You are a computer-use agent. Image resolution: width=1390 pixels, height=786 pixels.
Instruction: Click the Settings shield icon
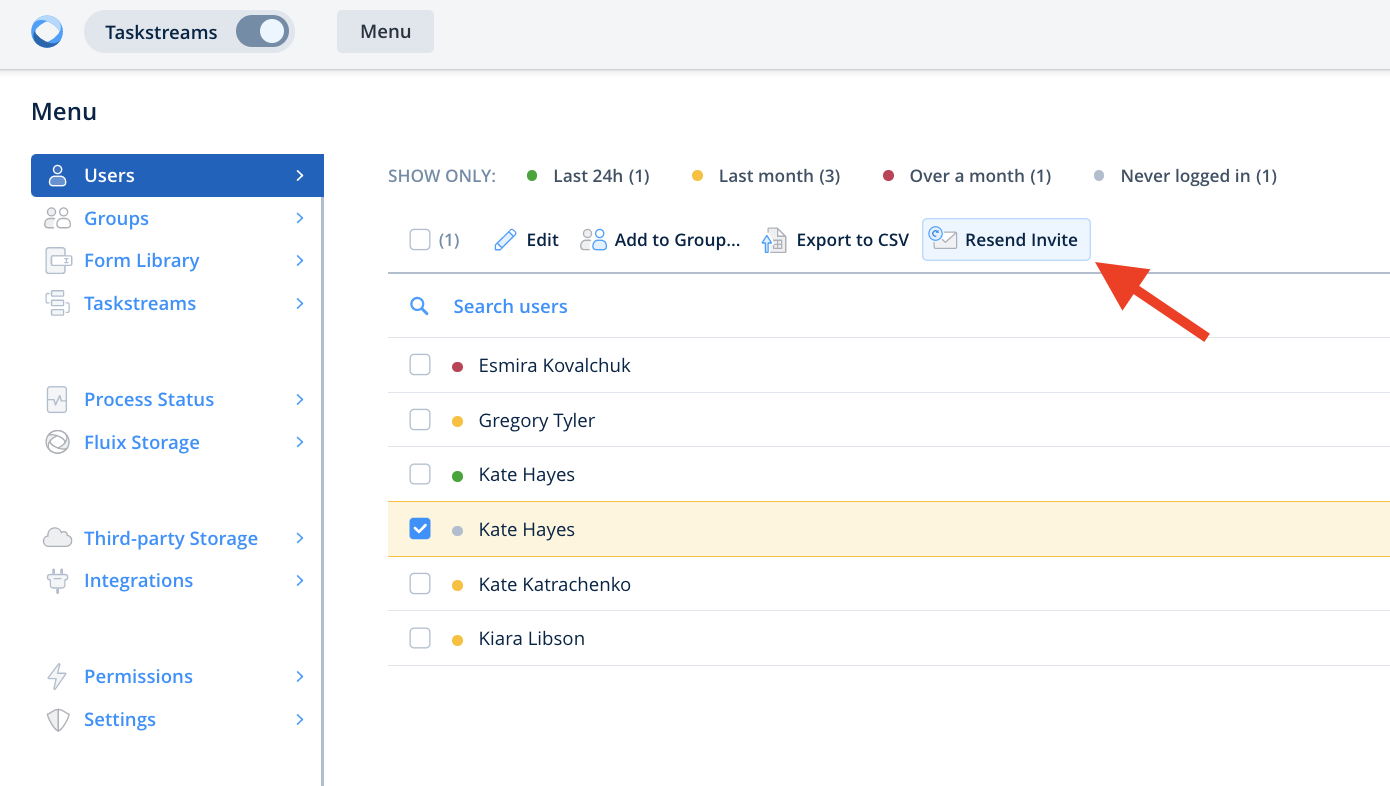58,720
